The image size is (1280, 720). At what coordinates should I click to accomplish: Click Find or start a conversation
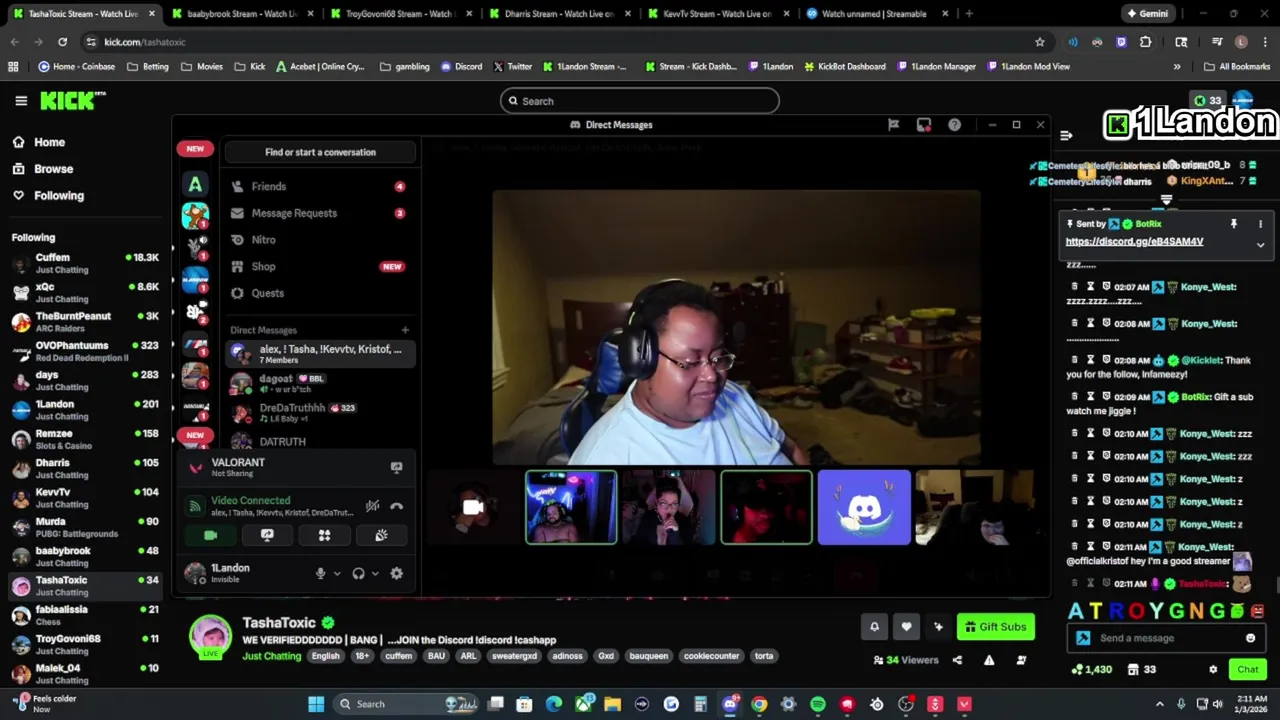coord(320,152)
